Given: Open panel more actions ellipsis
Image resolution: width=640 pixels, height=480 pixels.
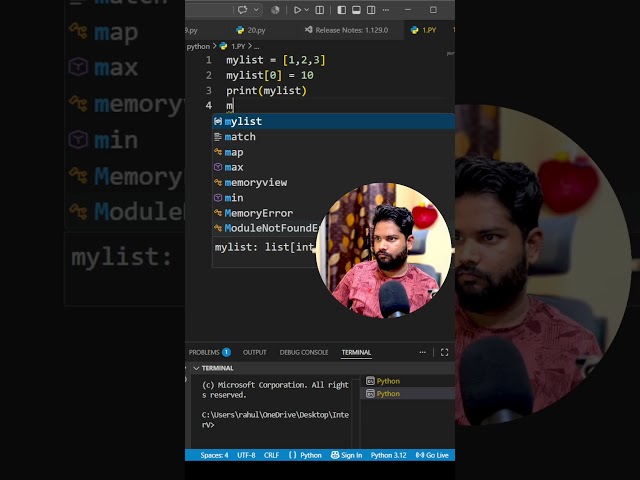Looking at the screenshot, I should [422, 352].
